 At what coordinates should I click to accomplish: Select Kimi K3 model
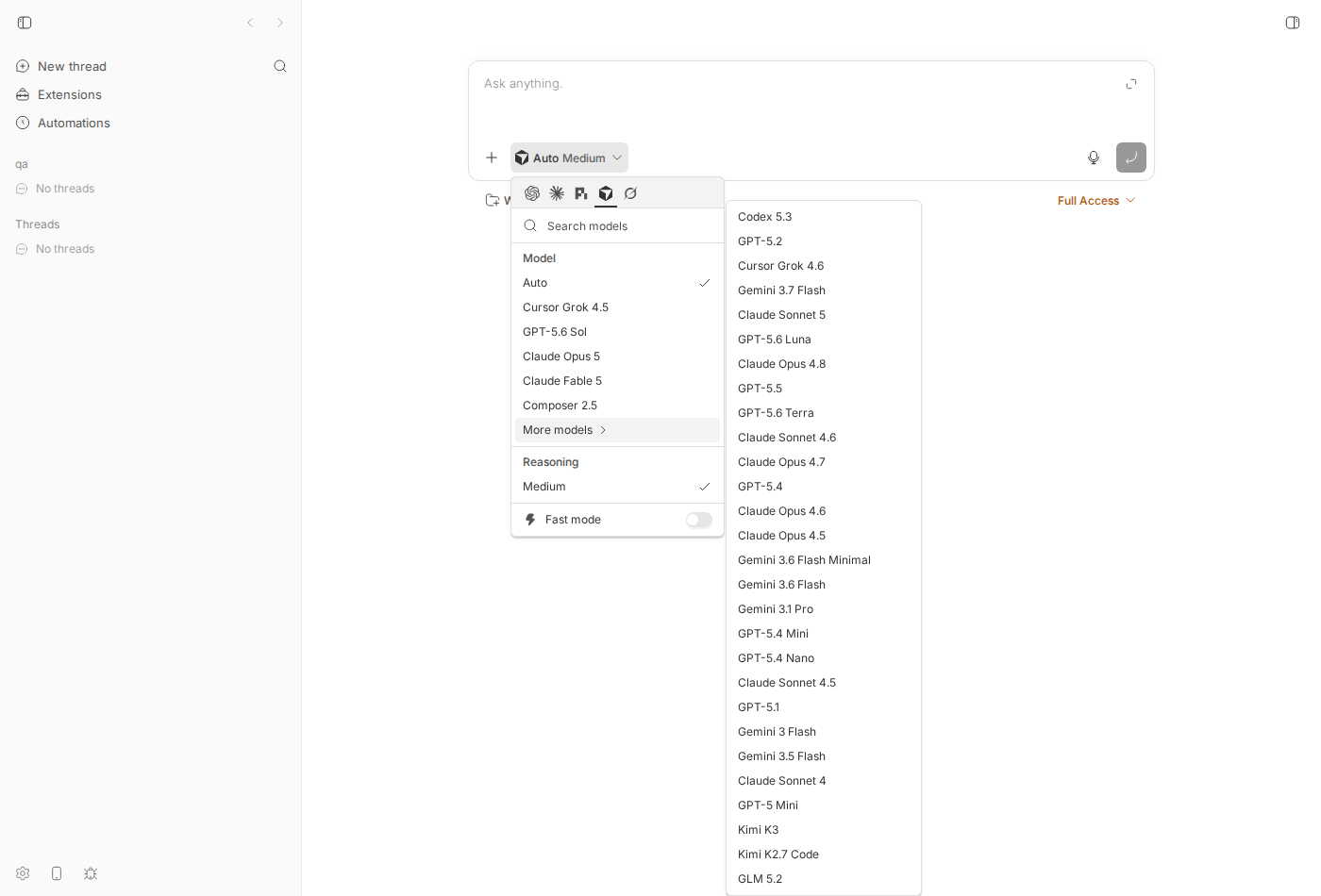coord(824,830)
